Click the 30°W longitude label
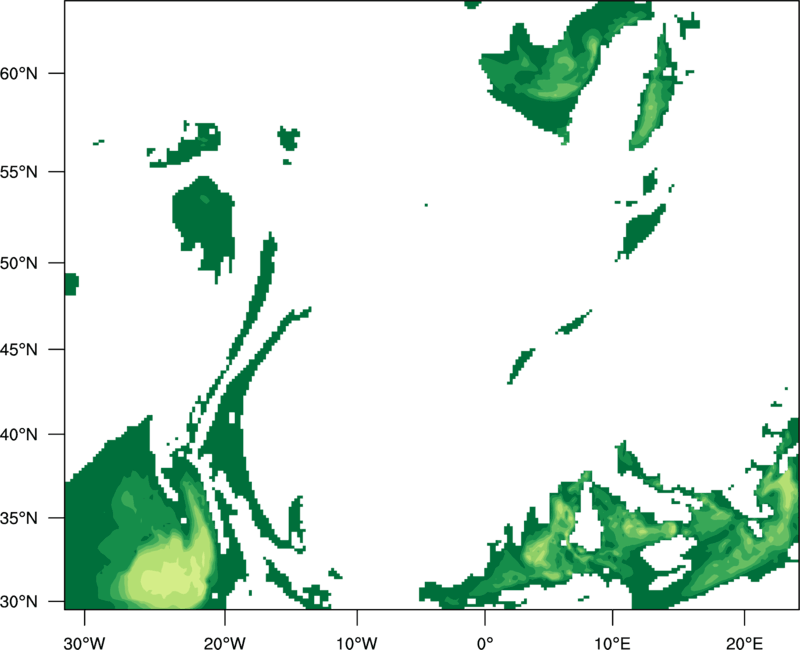The height and width of the screenshot is (650, 800). pyautogui.click(x=85, y=643)
